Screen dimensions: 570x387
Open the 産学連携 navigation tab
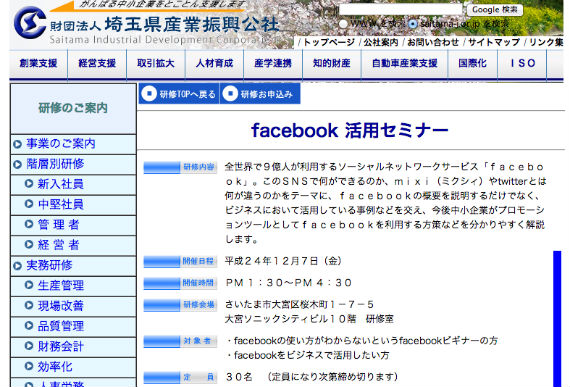click(273, 64)
